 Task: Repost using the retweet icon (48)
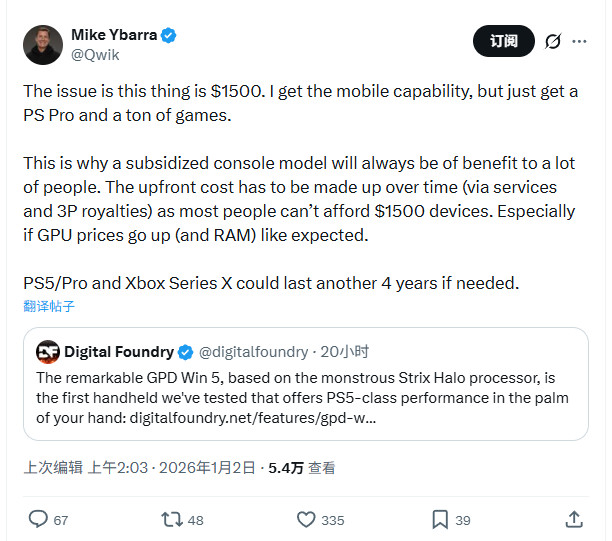pos(172,519)
